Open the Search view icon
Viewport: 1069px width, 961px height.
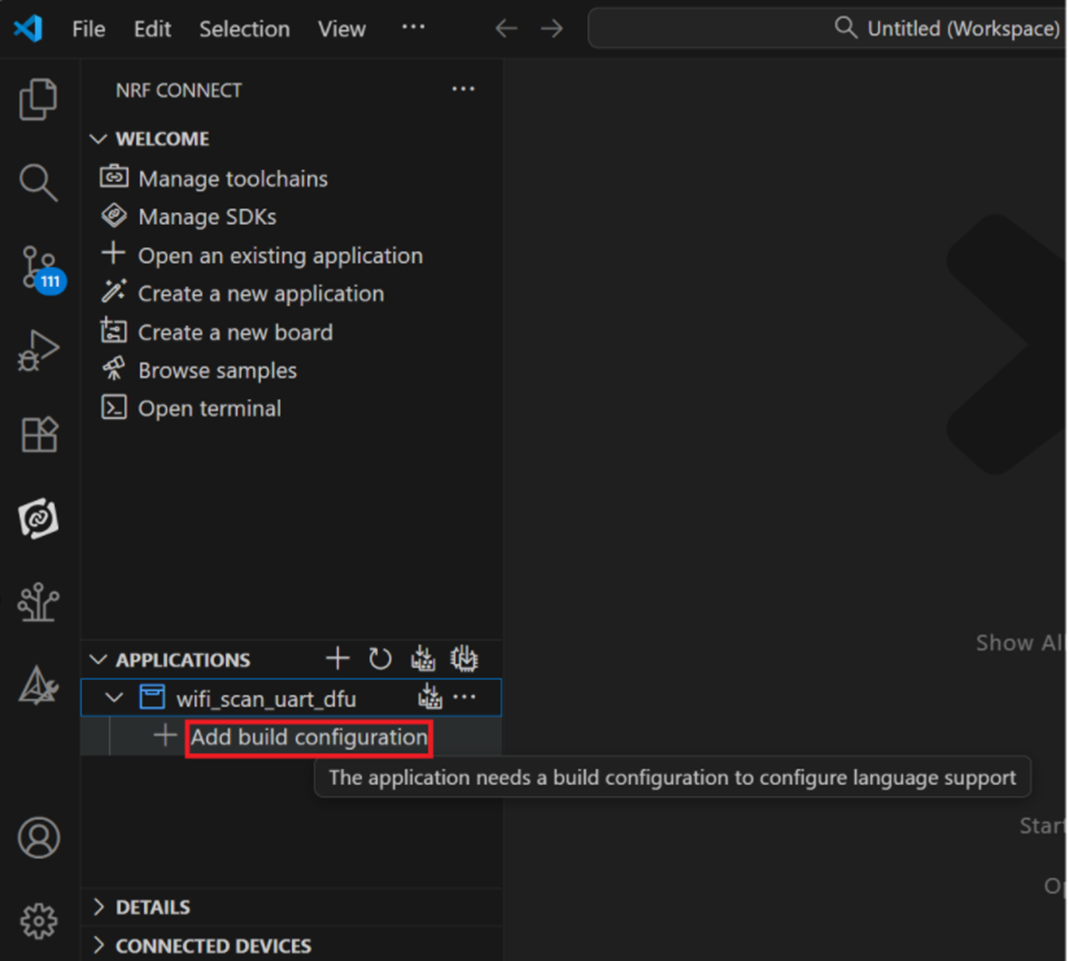point(39,183)
